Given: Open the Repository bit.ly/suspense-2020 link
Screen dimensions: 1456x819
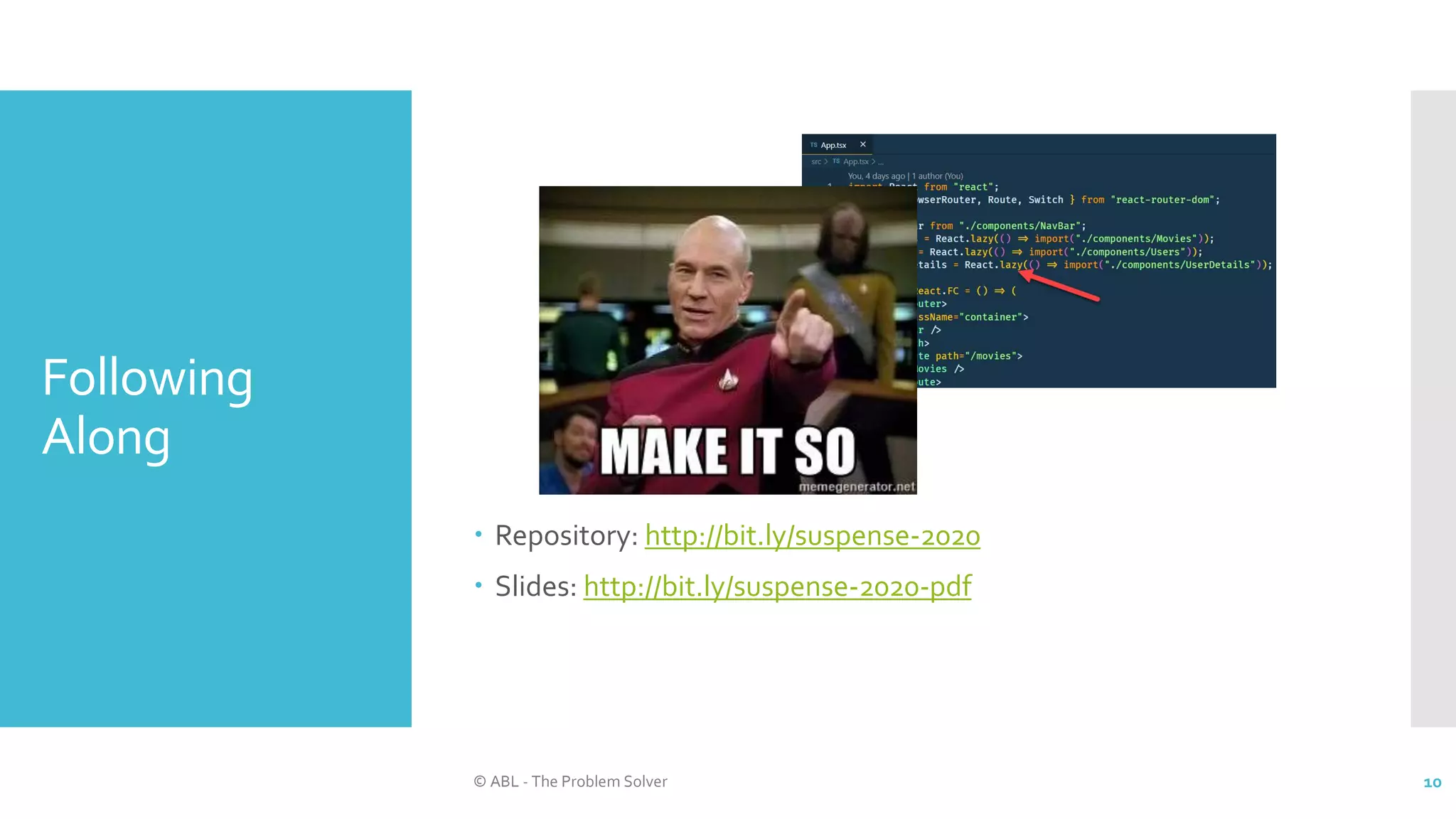Looking at the screenshot, I should pos(812,536).
